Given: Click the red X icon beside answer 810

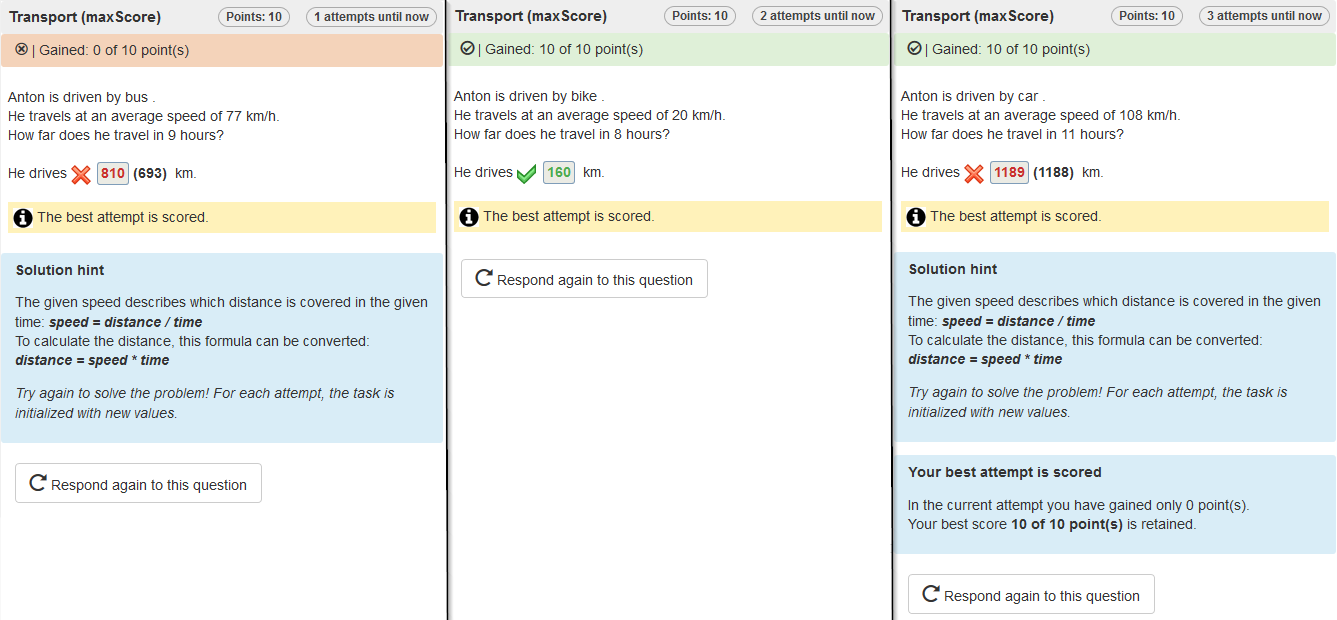Looking at the screenshot, I should click(81, 174).
